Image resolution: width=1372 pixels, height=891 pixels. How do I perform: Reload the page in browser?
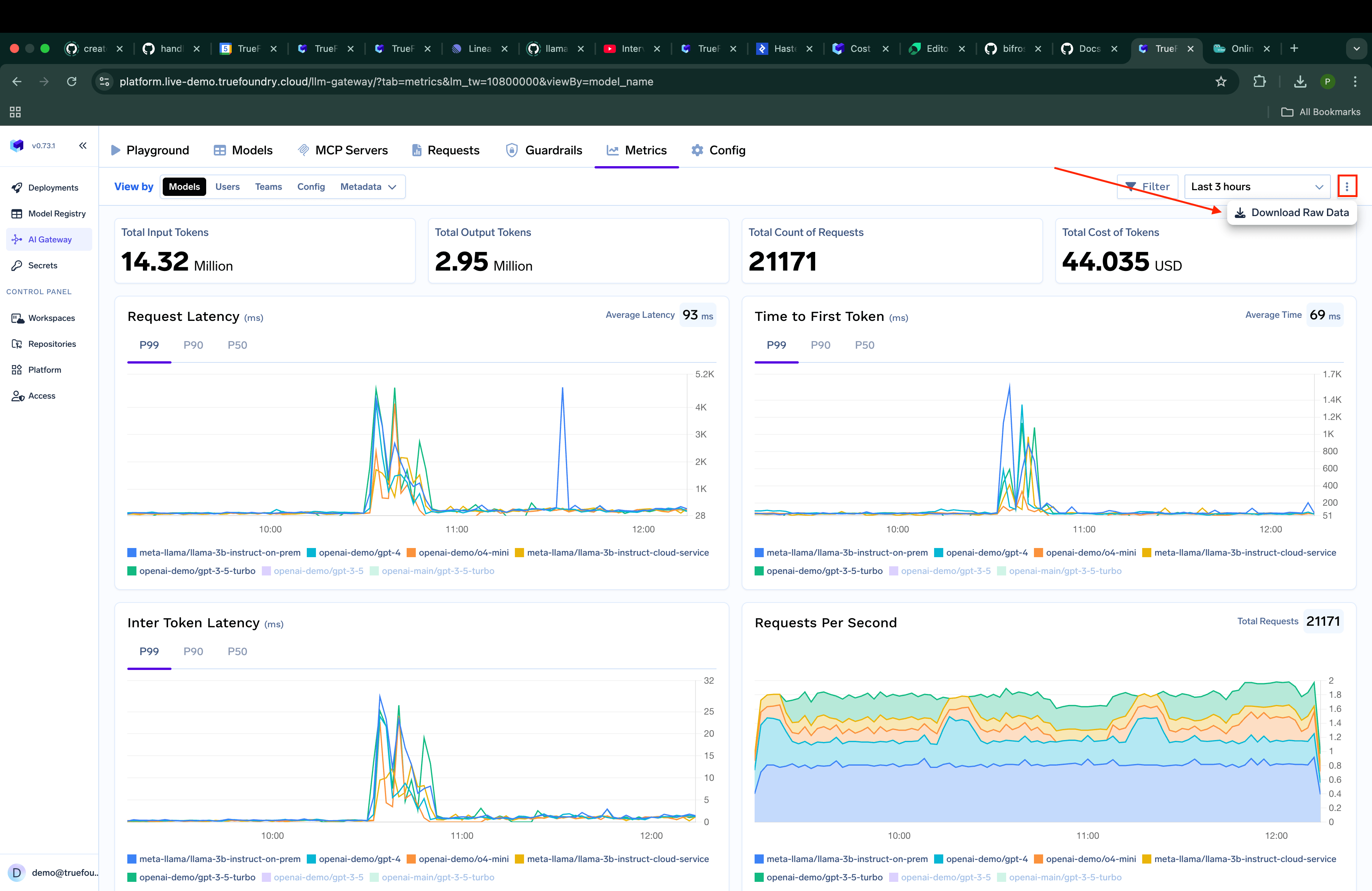[x=72, y=82]
